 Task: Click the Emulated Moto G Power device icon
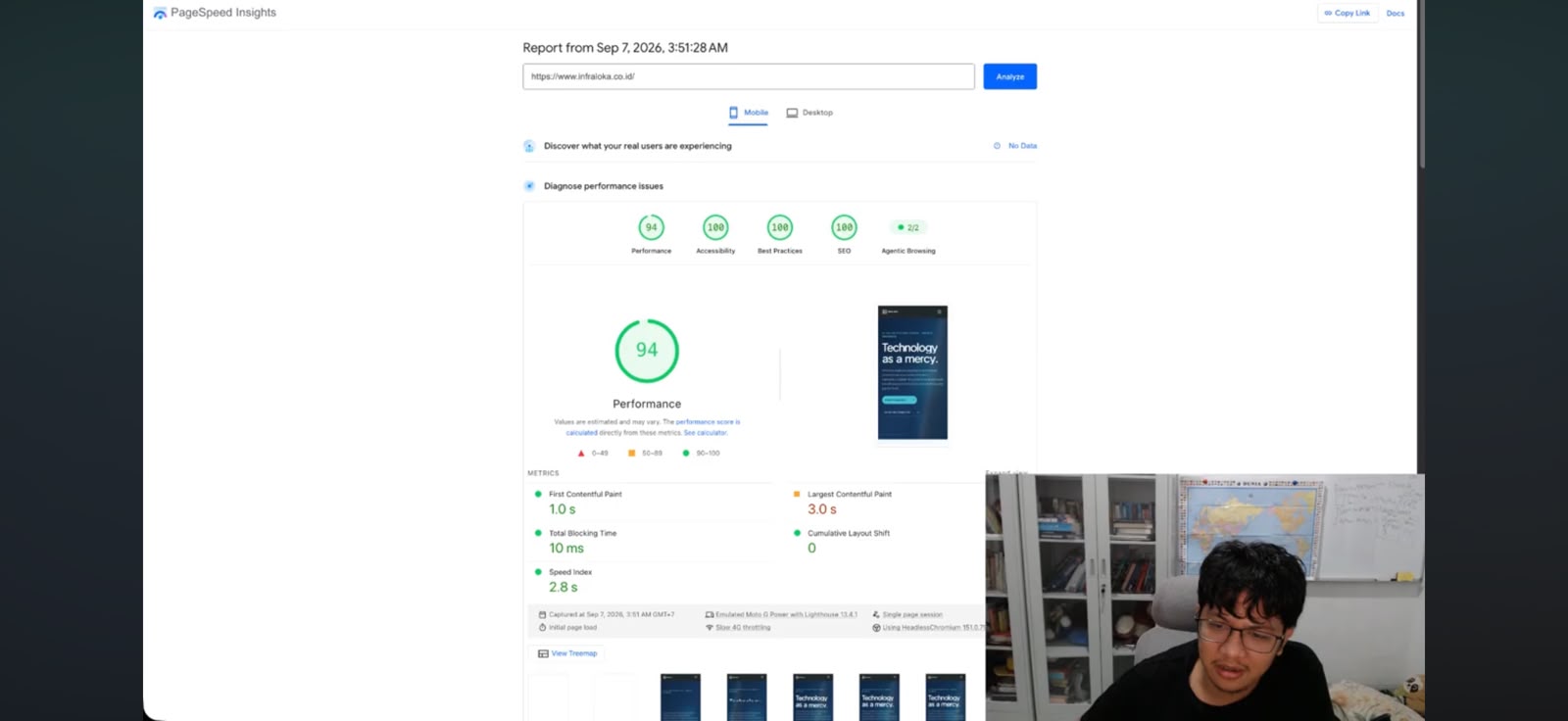(x=710, y=614)
